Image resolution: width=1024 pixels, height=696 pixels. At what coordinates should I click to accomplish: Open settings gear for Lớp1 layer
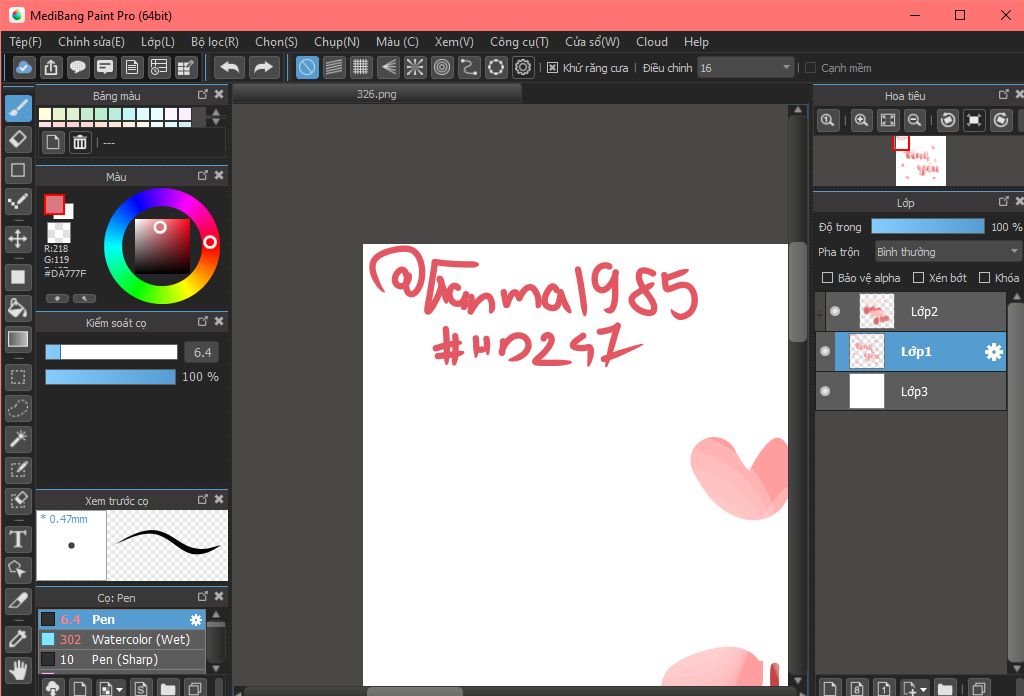[x=993, y=352]
